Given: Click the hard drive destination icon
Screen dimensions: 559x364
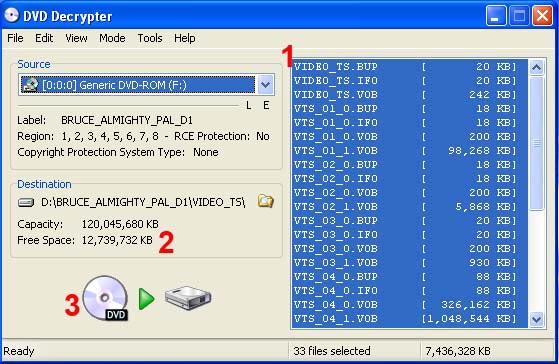Looking at the screenshot, I should pos(188,298).
